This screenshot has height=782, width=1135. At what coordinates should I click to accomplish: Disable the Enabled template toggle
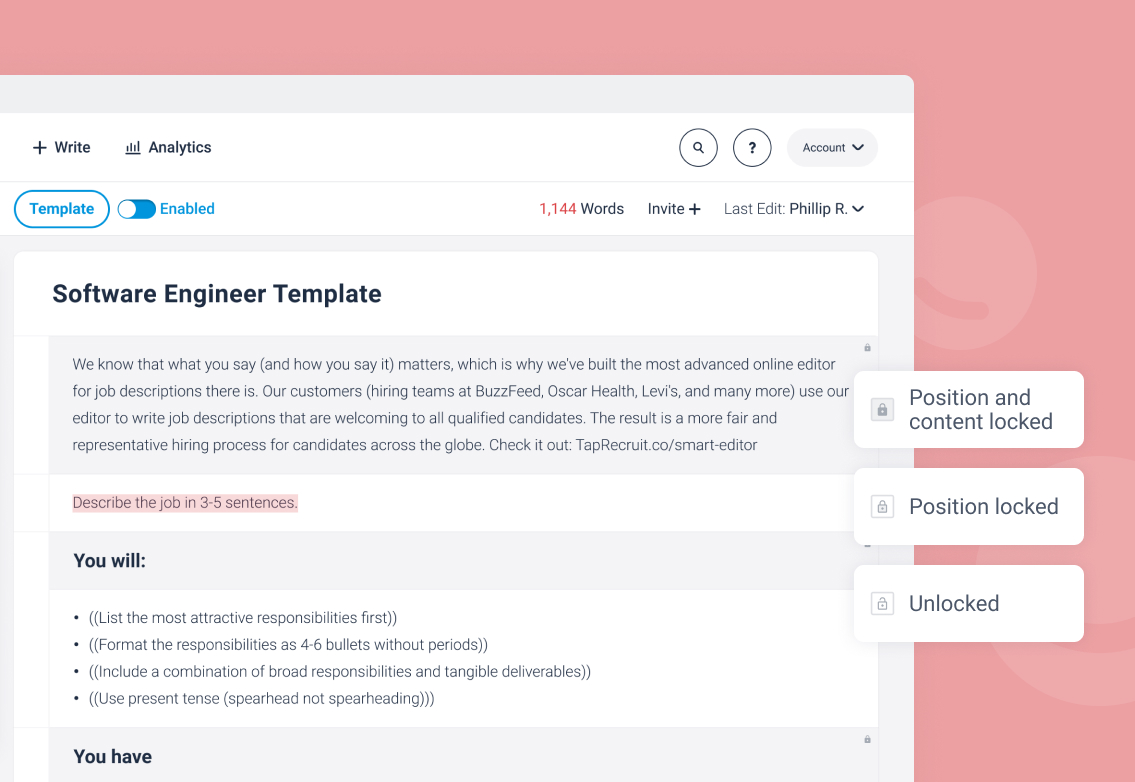[136, 208]
